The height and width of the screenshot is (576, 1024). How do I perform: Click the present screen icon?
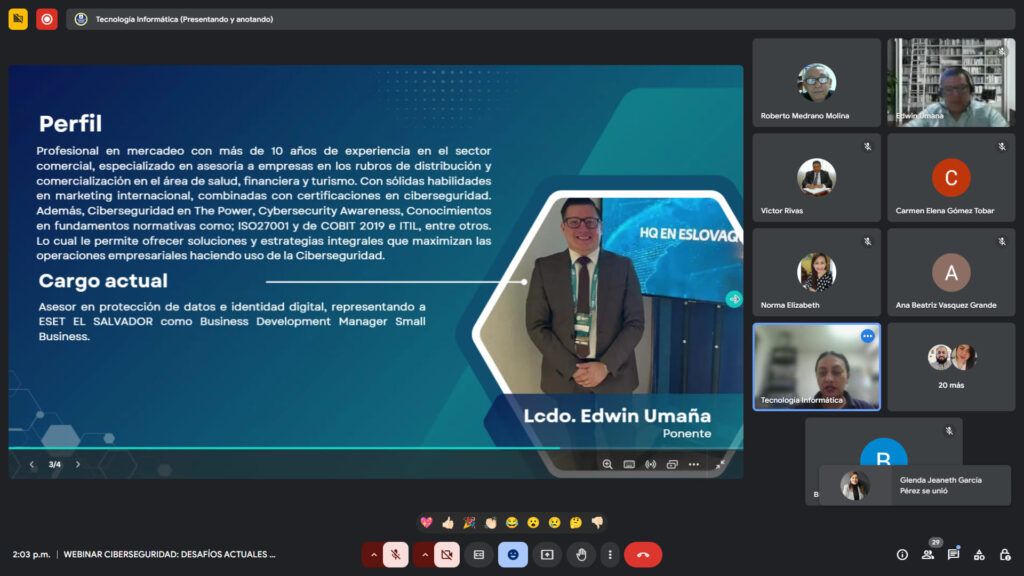[547, 554]
